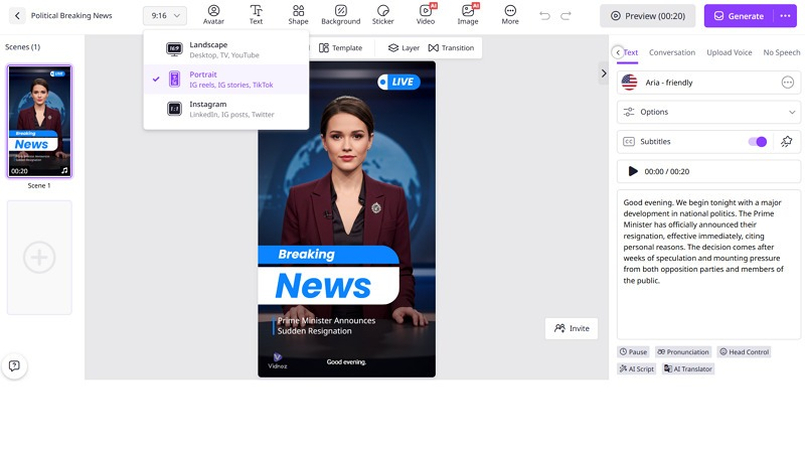Open the three-dot menu beside Generate
This screenshot has width=805, height=450.
point(785,16)
